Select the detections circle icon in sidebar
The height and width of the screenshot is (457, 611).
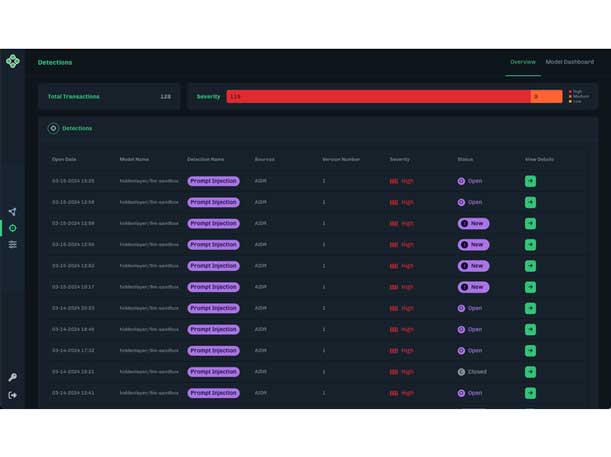pyautogui.click(x=13, y=228)
